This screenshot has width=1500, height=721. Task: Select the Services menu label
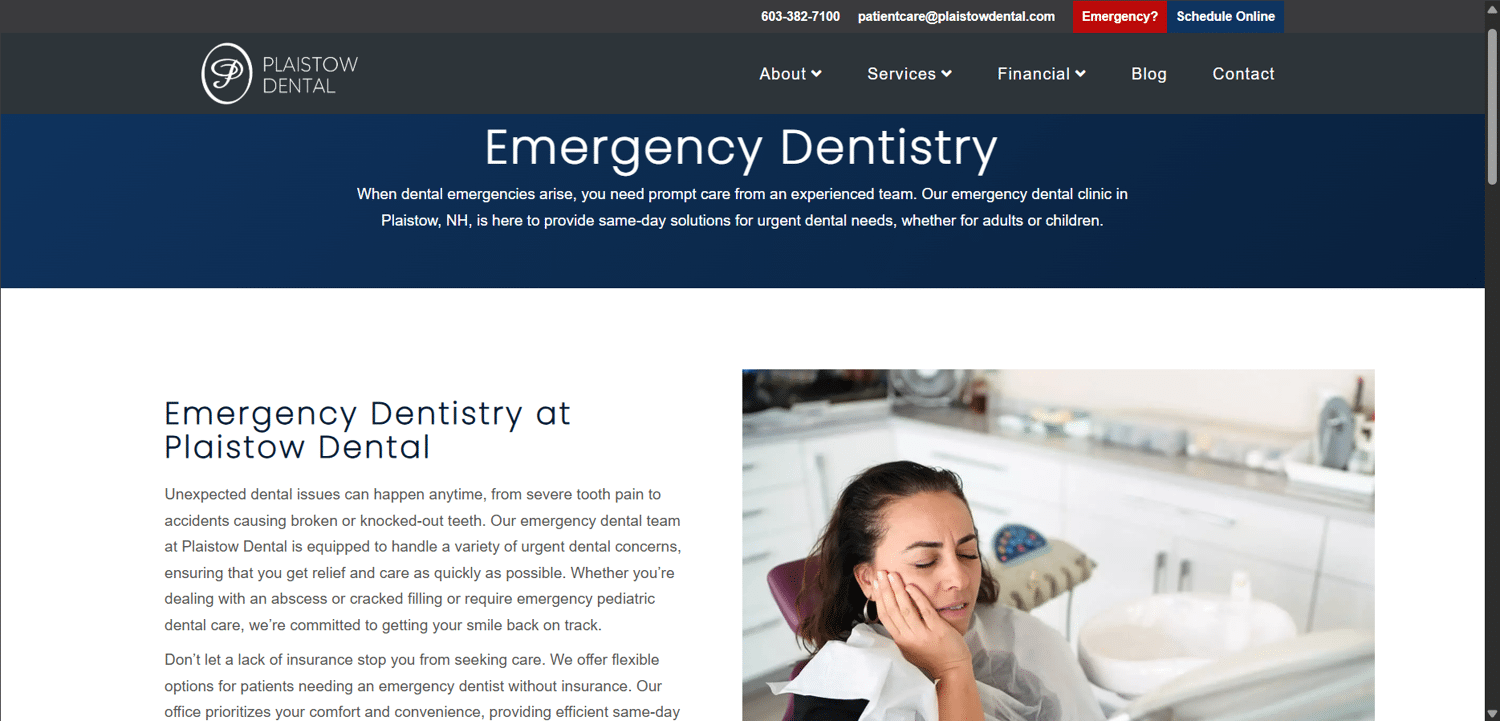(x=901, y=74)
